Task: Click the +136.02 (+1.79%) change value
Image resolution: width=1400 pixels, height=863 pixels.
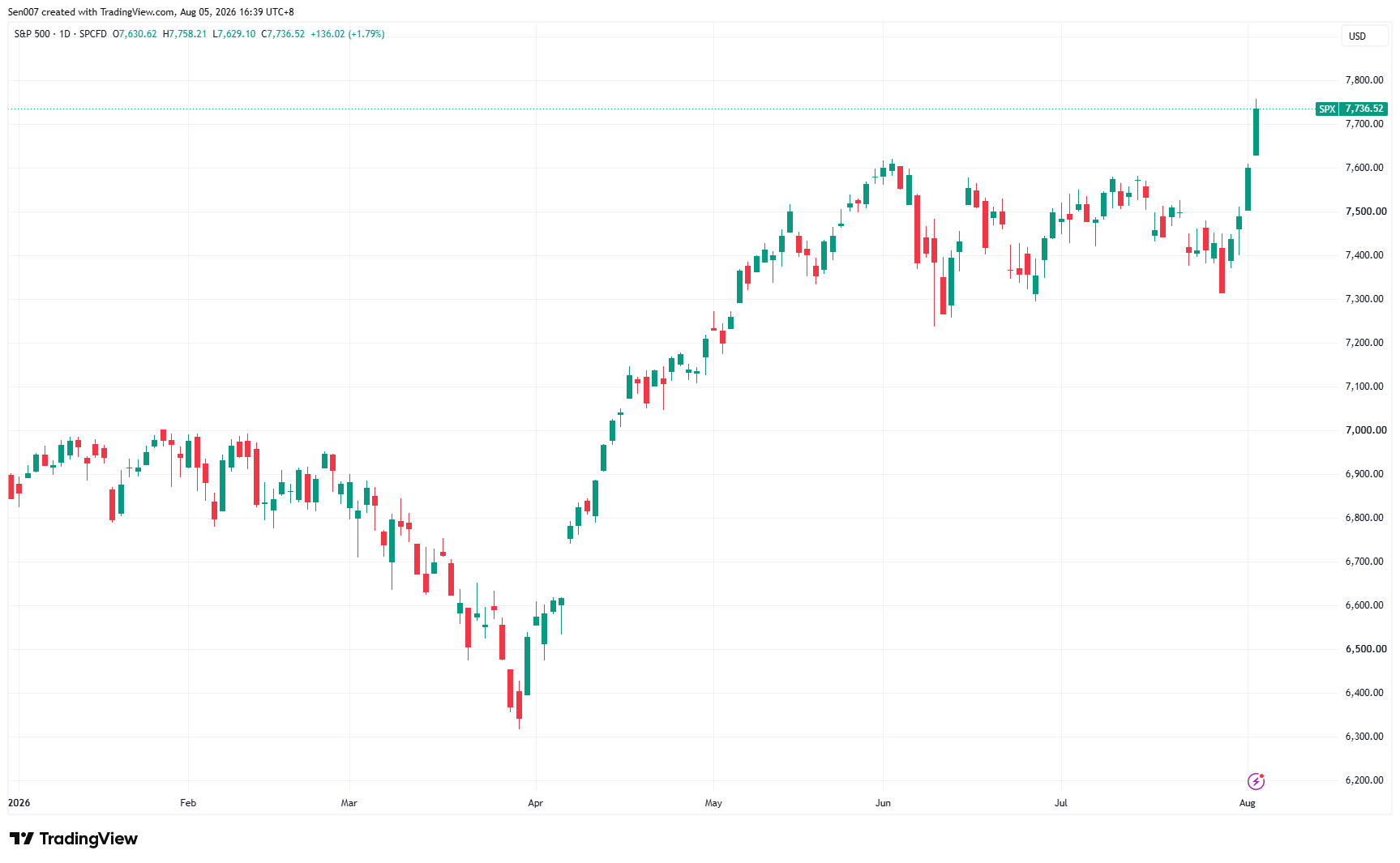Action: [x=348, y=34]
